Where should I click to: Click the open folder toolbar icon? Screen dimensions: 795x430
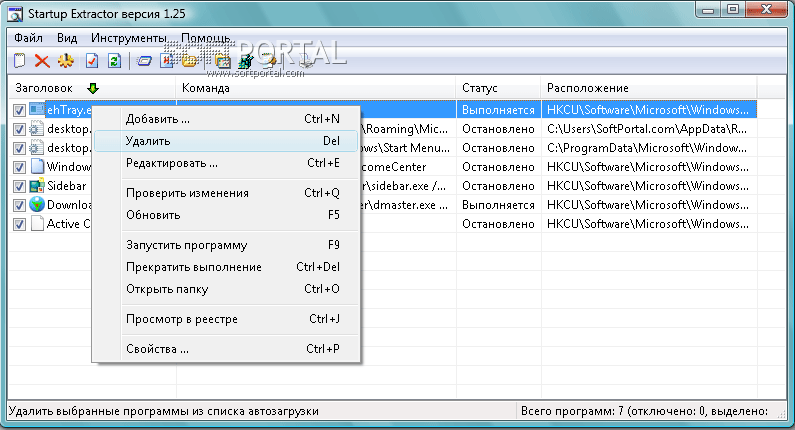tap(189, 61)
